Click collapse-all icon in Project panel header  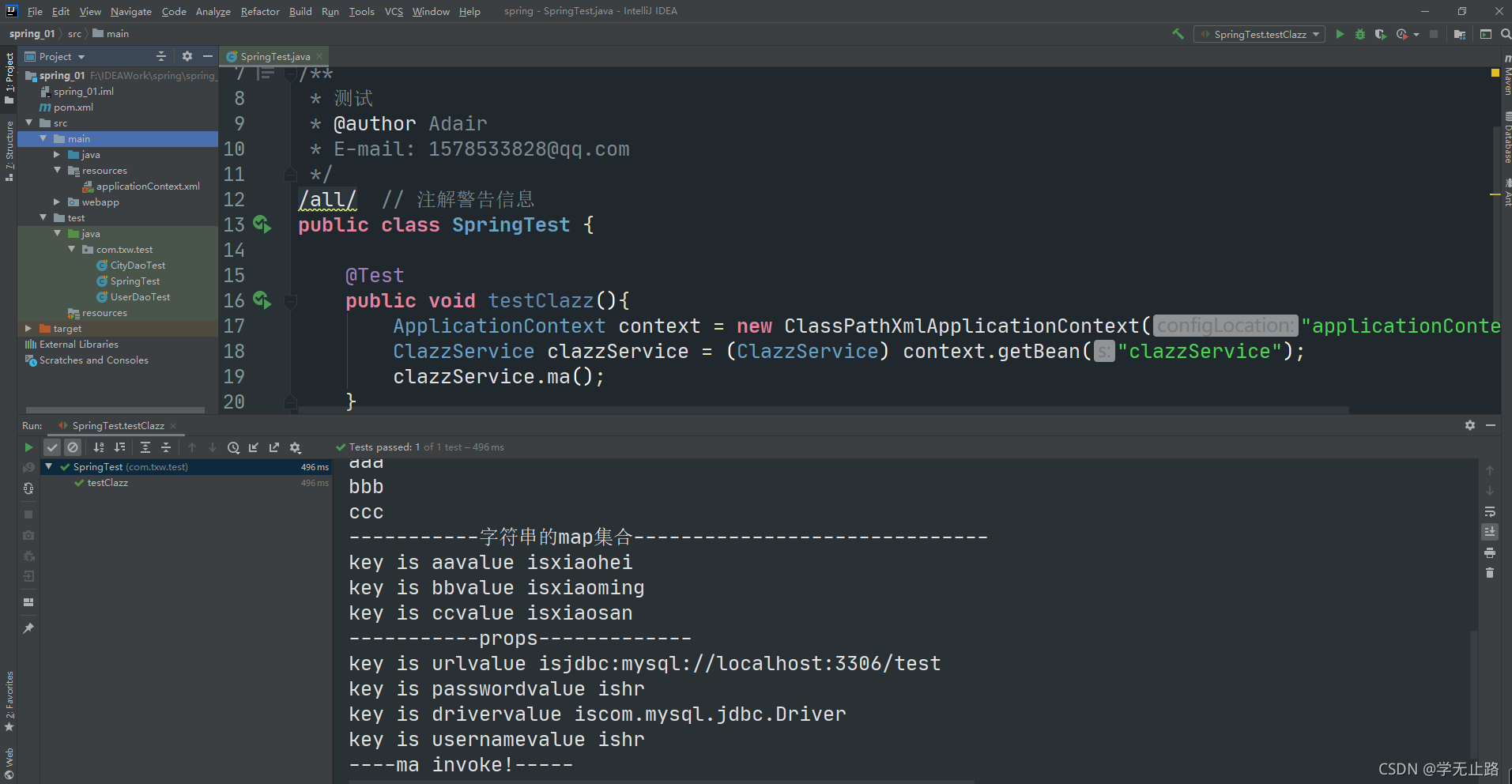pyautogui.click(x=161, y=56)
